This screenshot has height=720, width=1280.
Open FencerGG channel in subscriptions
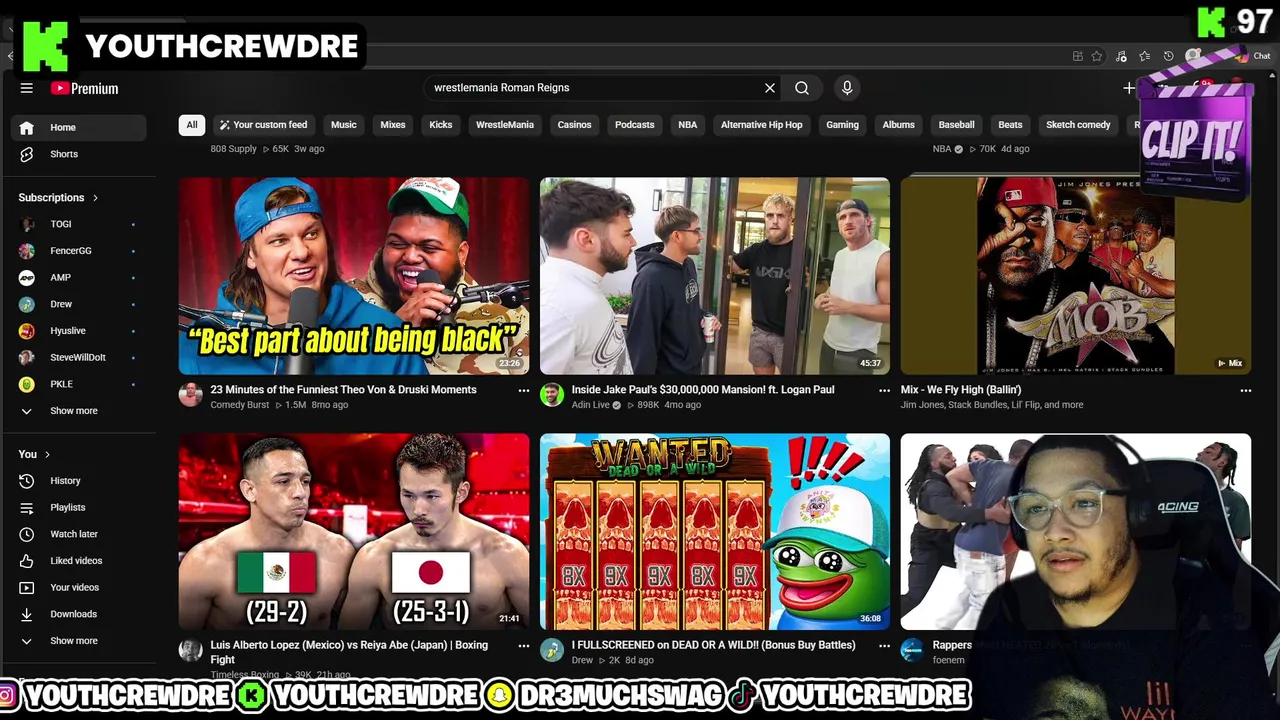(x=79, y=251)
